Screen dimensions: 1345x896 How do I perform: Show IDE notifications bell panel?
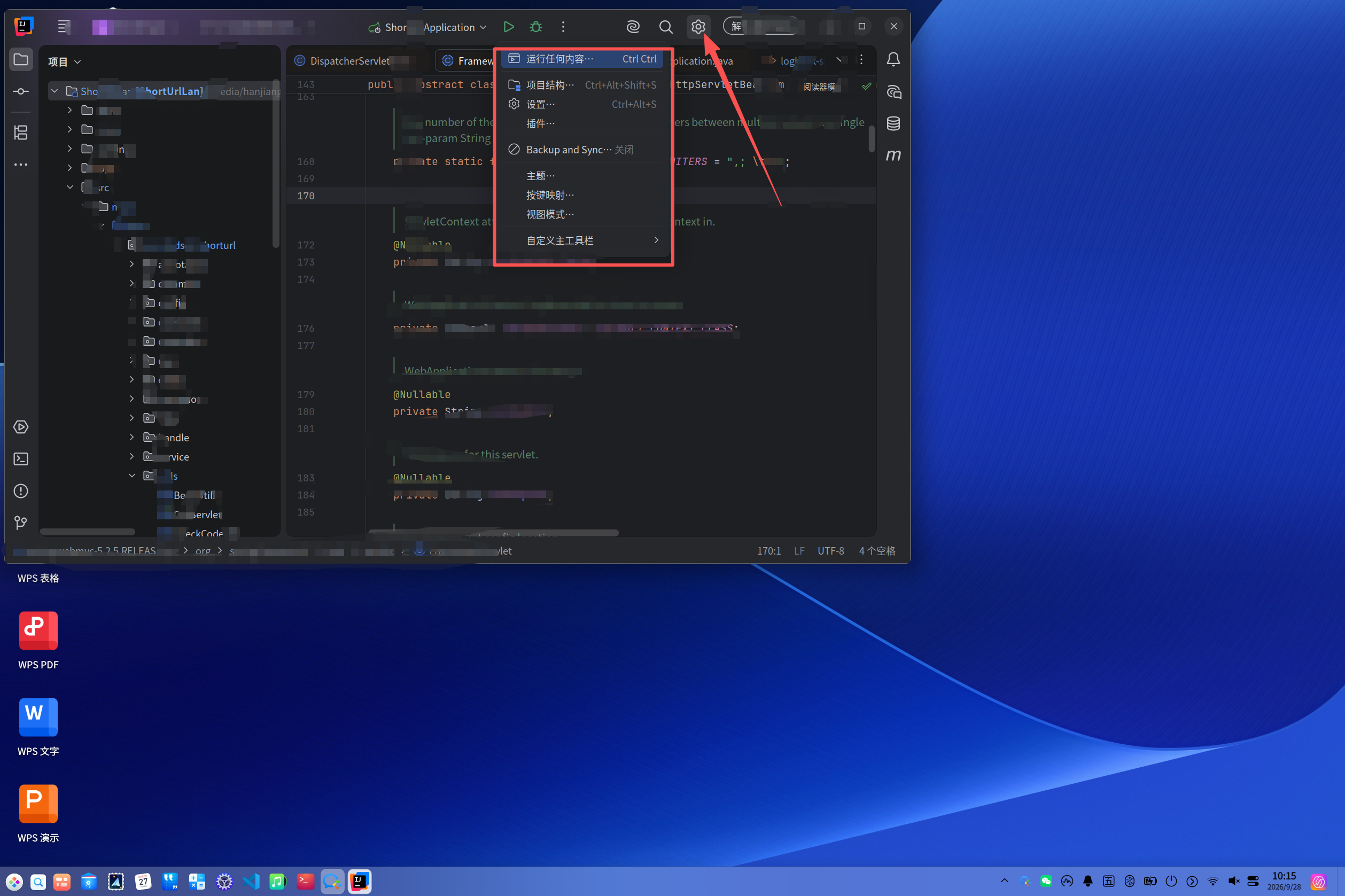(893, 59)
